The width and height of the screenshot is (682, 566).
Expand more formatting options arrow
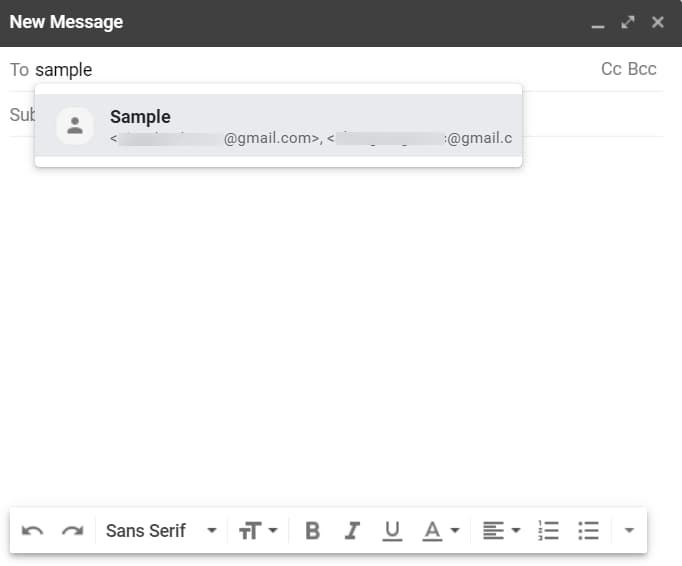click(x=629, y=531)
